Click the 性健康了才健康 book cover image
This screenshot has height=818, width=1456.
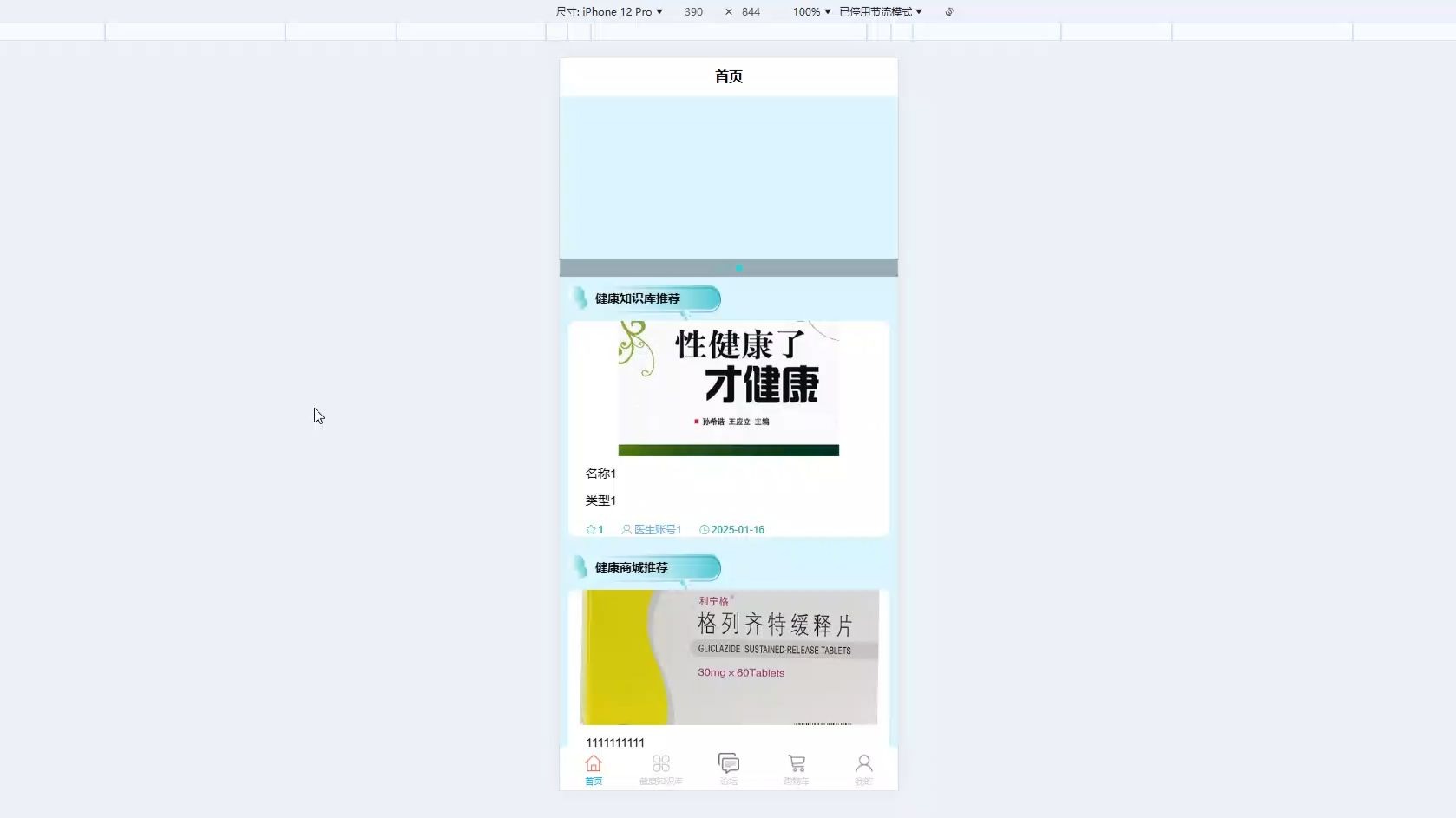pyautogui.click(x=729, y=389)
